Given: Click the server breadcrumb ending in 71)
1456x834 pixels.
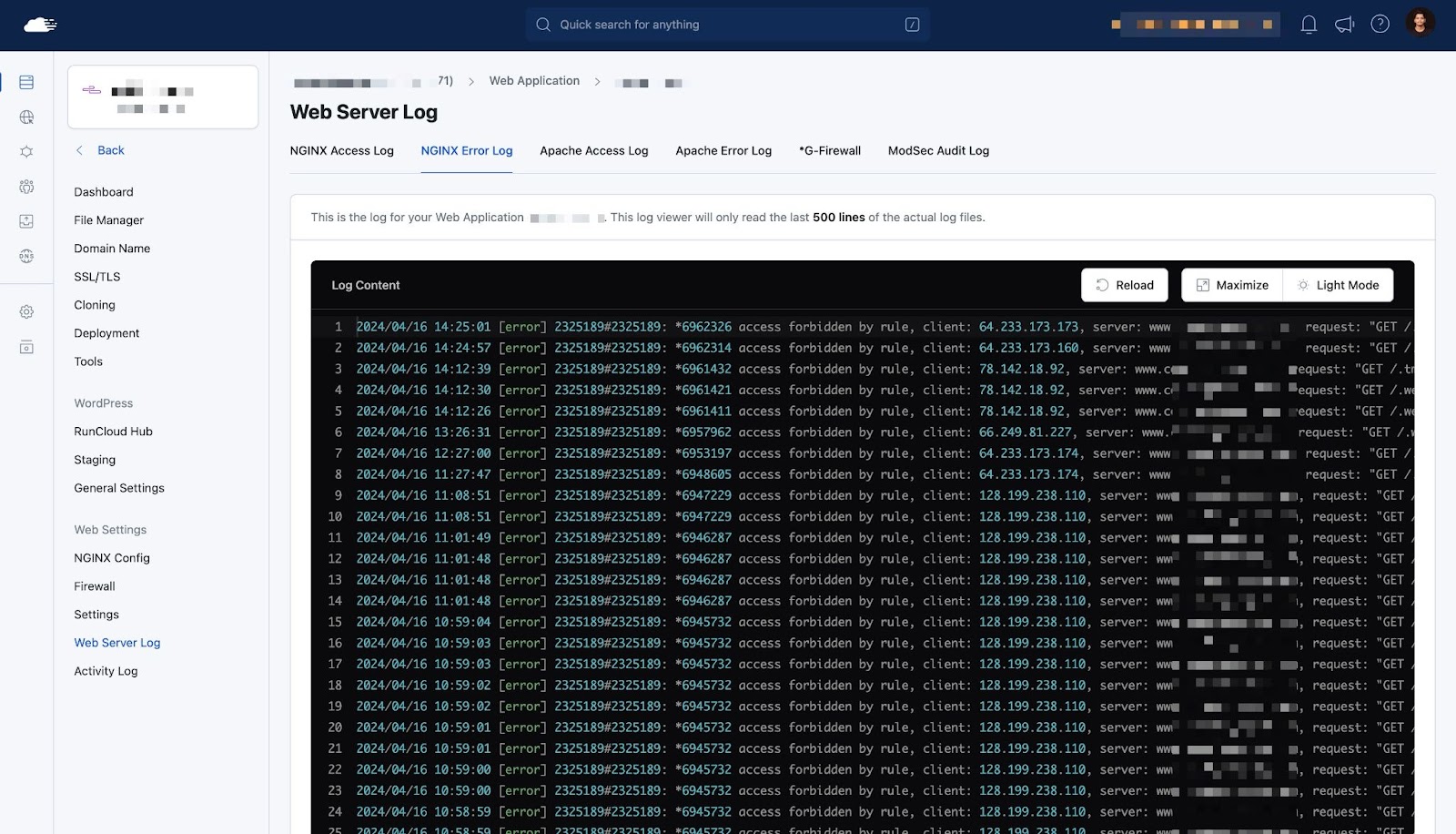Looking at the screenshot, I should 373,82.
